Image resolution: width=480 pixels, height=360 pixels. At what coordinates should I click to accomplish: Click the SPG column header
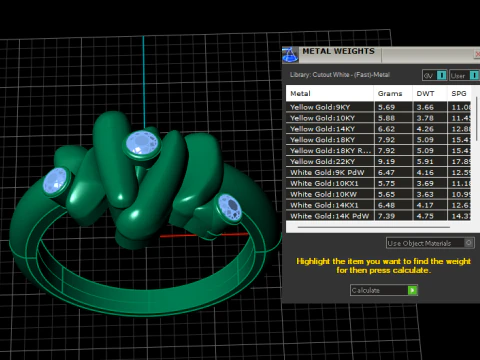point(459,94)
